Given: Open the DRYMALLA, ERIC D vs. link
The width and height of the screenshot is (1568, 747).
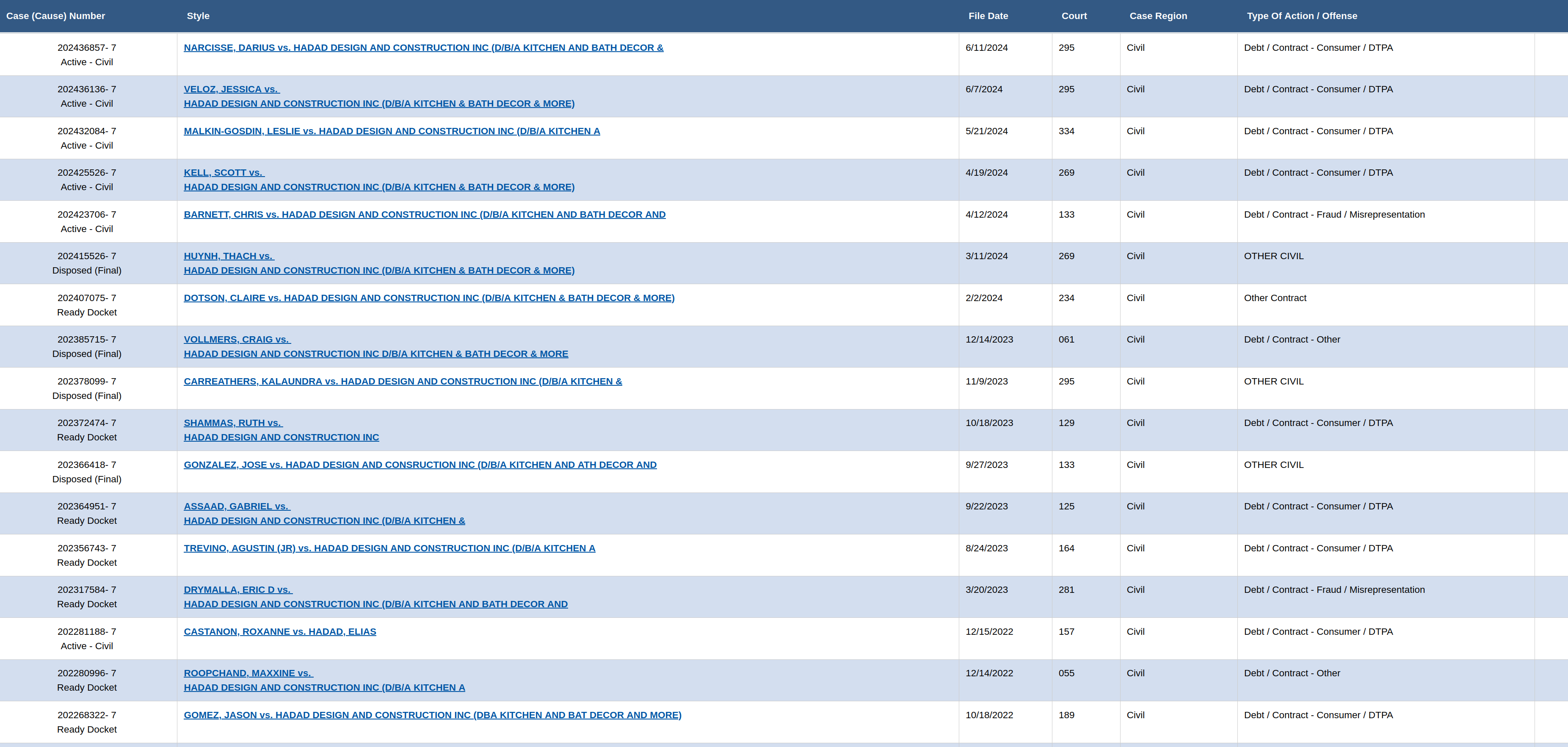Looking at the screenshot, I should point(238,589).
